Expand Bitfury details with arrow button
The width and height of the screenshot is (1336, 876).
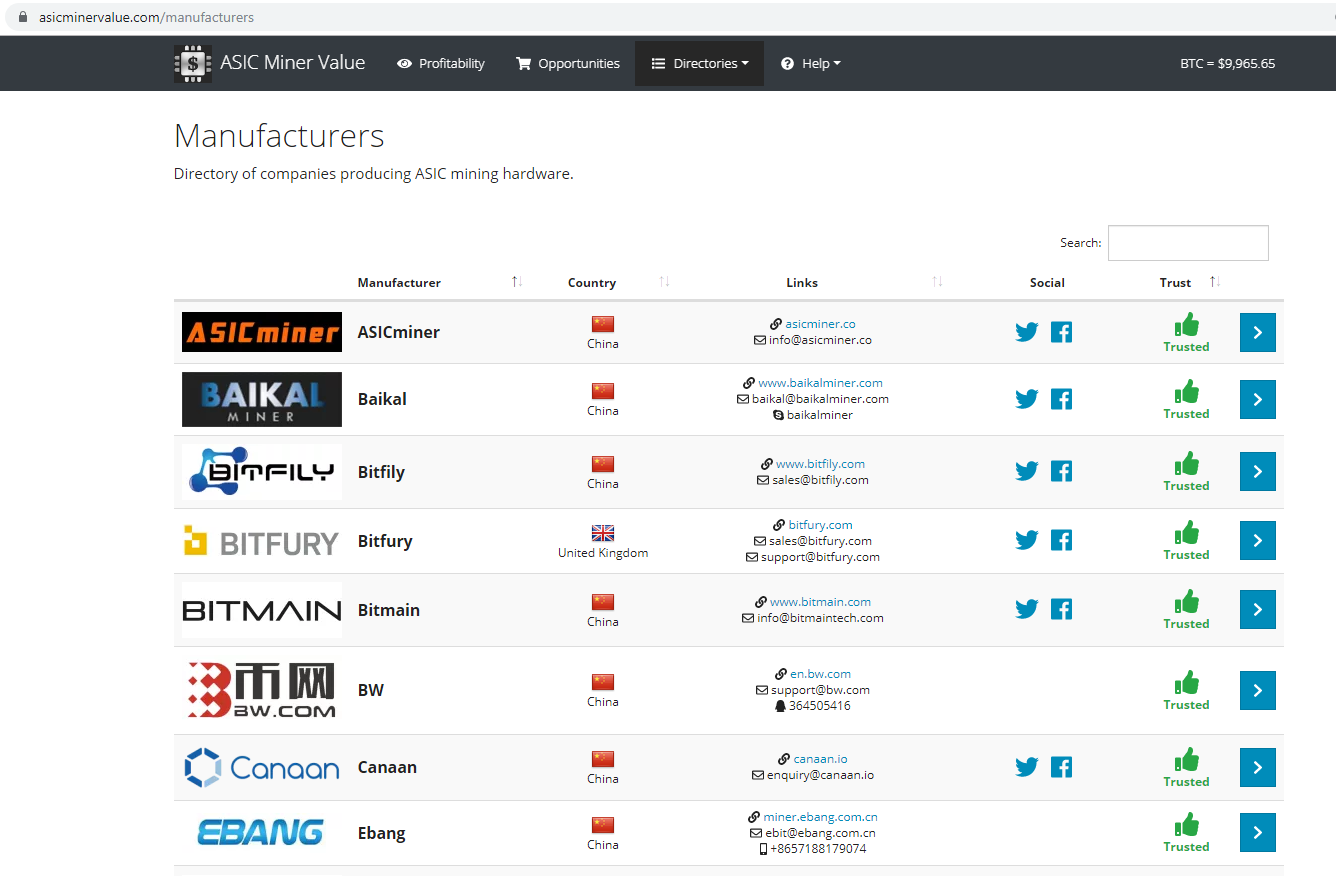(1258, 540)
